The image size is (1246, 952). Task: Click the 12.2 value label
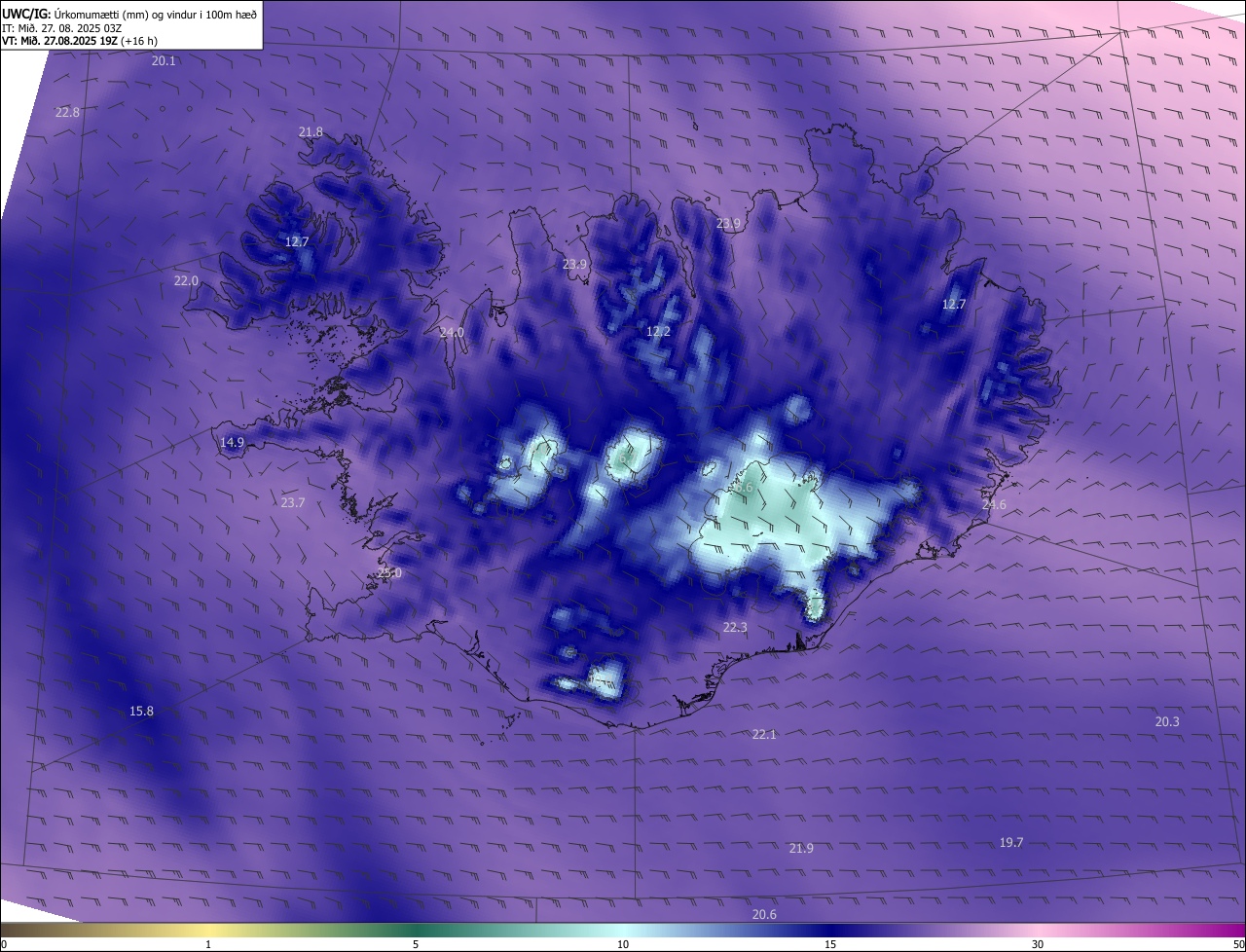pyautogui.click(x=659, y=332)
